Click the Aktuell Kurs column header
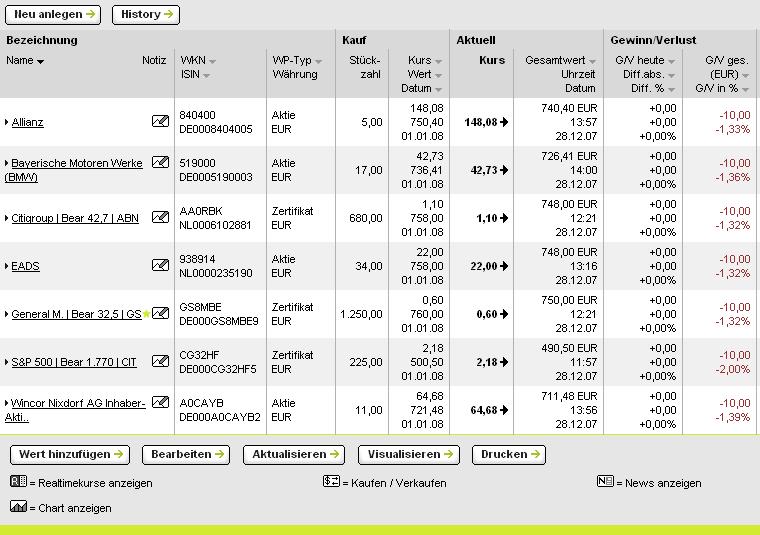760x535 pixels. tap(492, 60)
